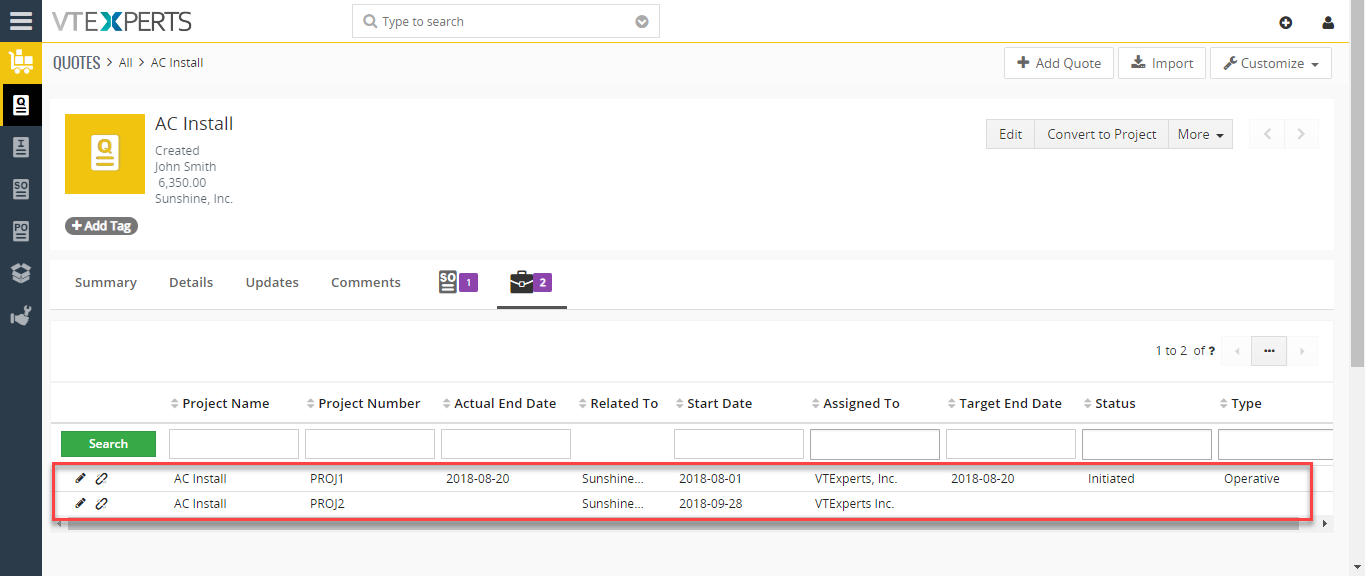
Task: Expand the More actions dropdown
Action: (x=1200, y=134)
